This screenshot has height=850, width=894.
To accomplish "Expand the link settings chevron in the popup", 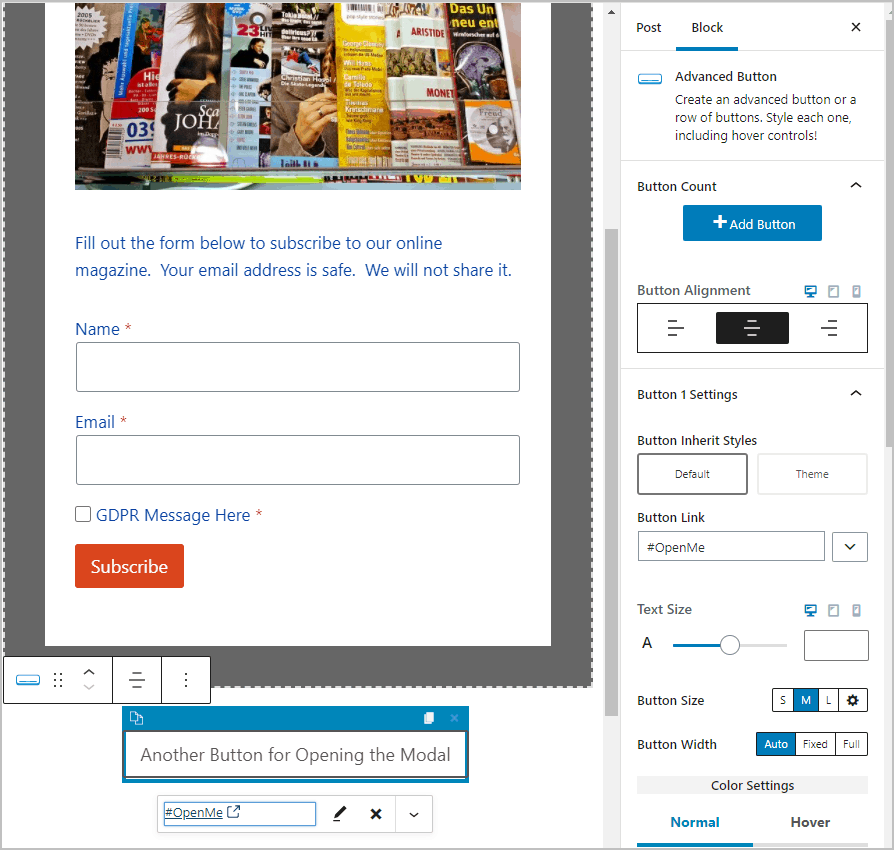I will tap(413, 814).
